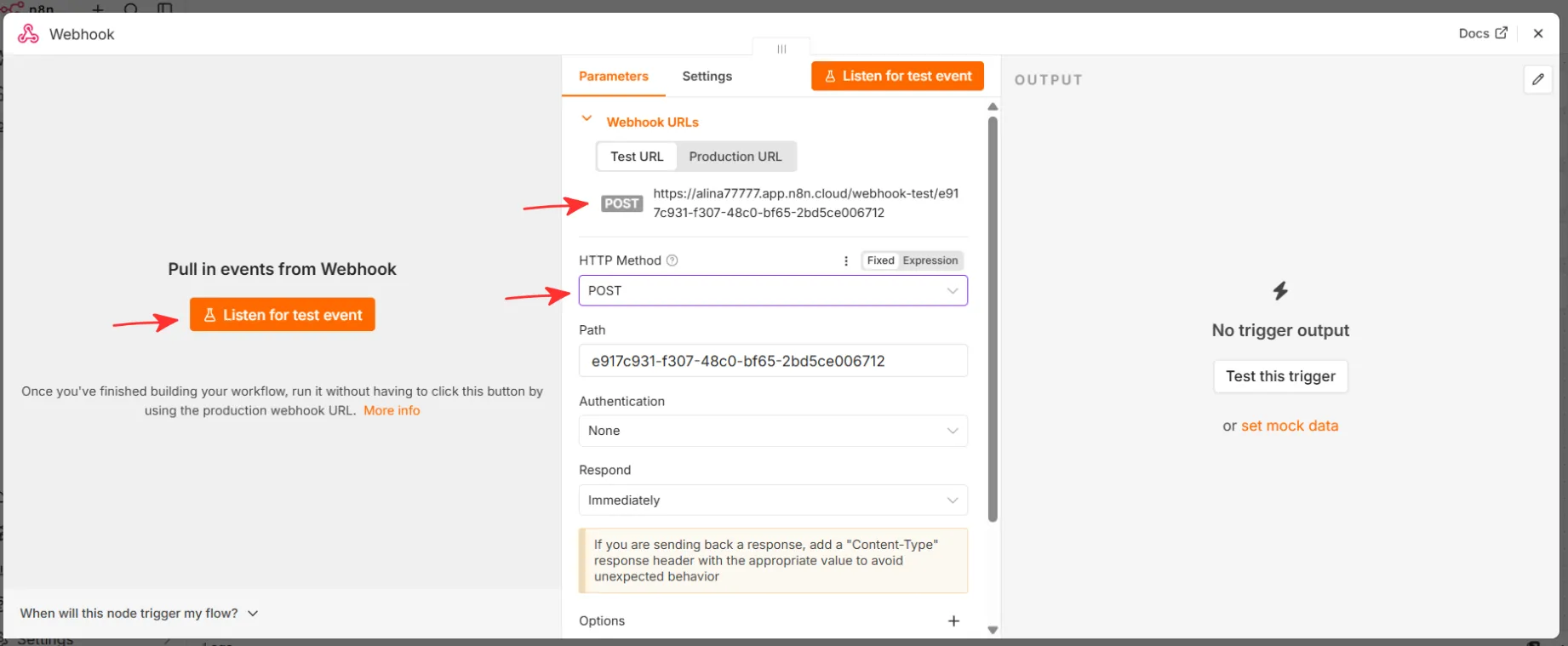
Task: Click the Options label
Action: [602, 621]
